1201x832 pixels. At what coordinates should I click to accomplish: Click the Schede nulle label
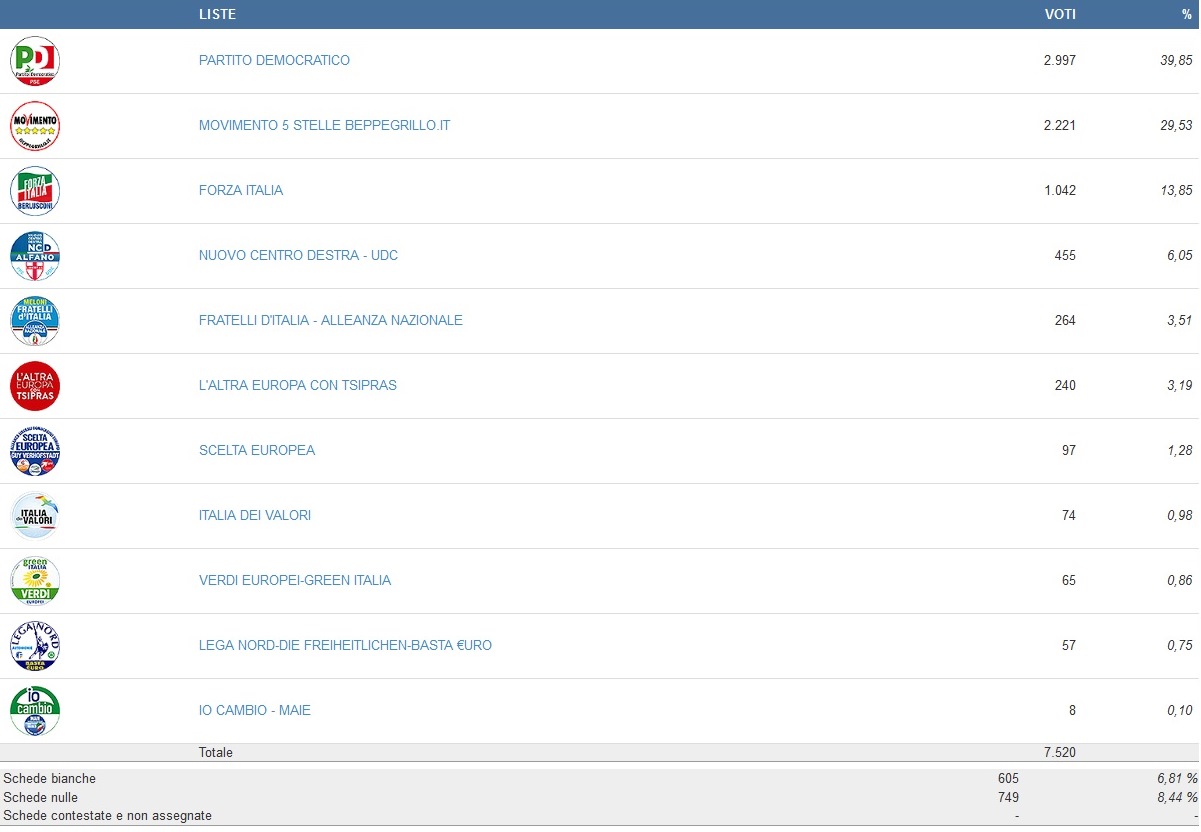click(x=41, y=797)
